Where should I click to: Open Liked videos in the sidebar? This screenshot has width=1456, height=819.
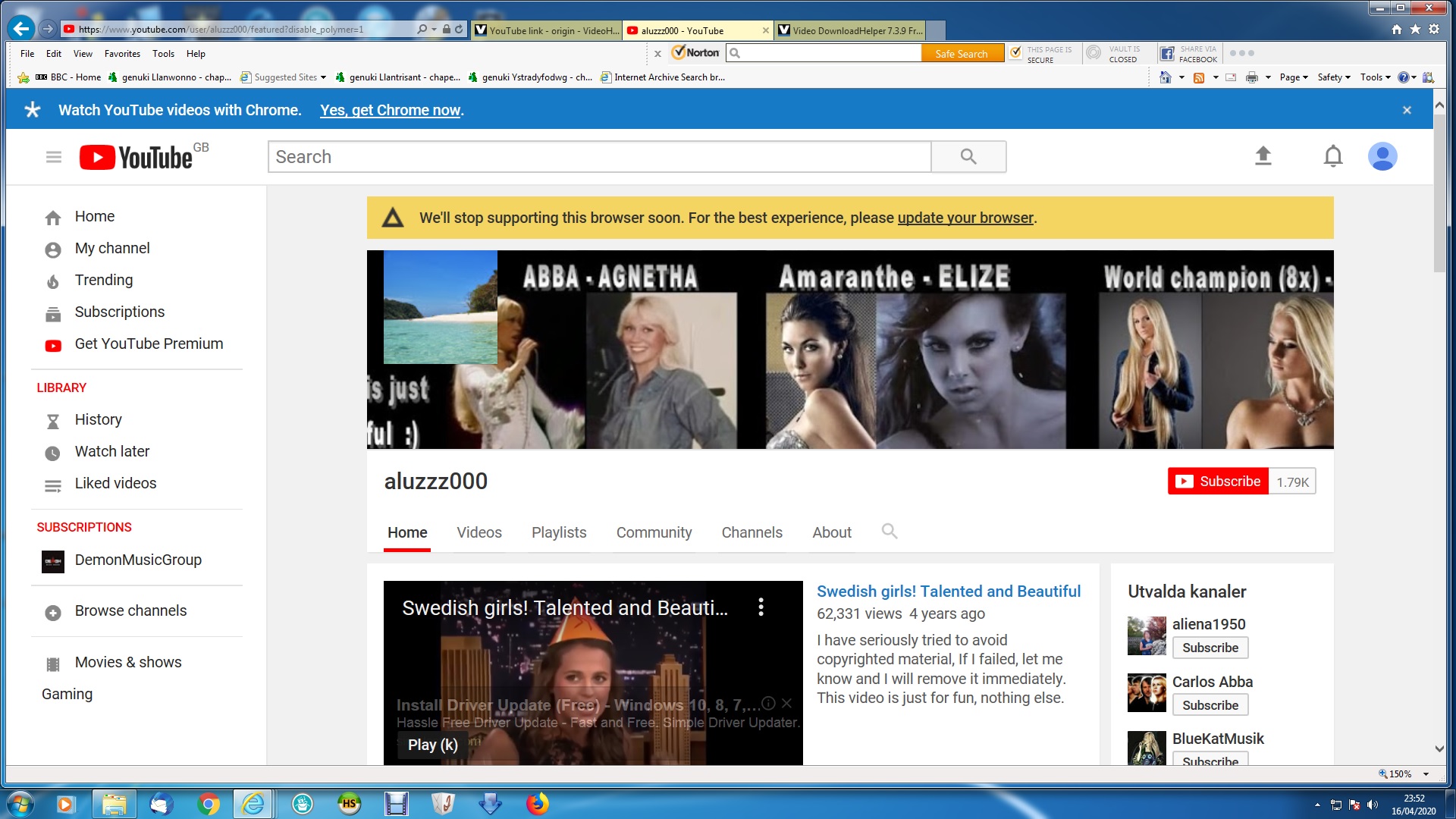[115, 483]
